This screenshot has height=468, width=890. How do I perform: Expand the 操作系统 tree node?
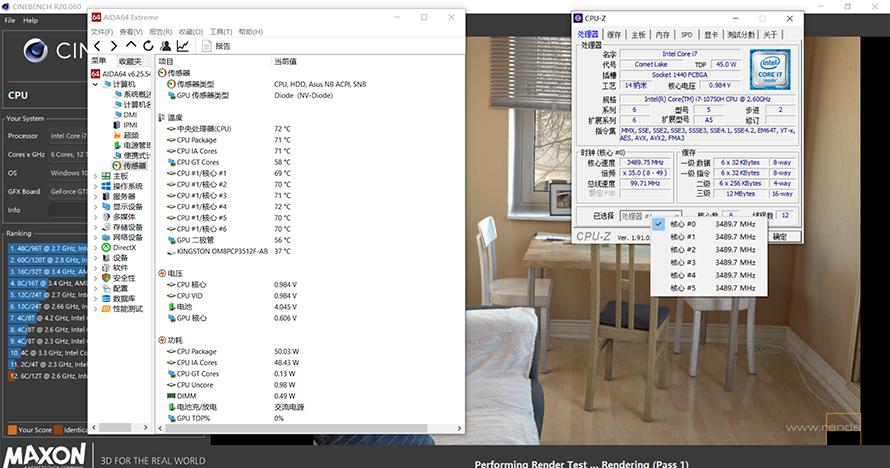click(x=95, y=186)
